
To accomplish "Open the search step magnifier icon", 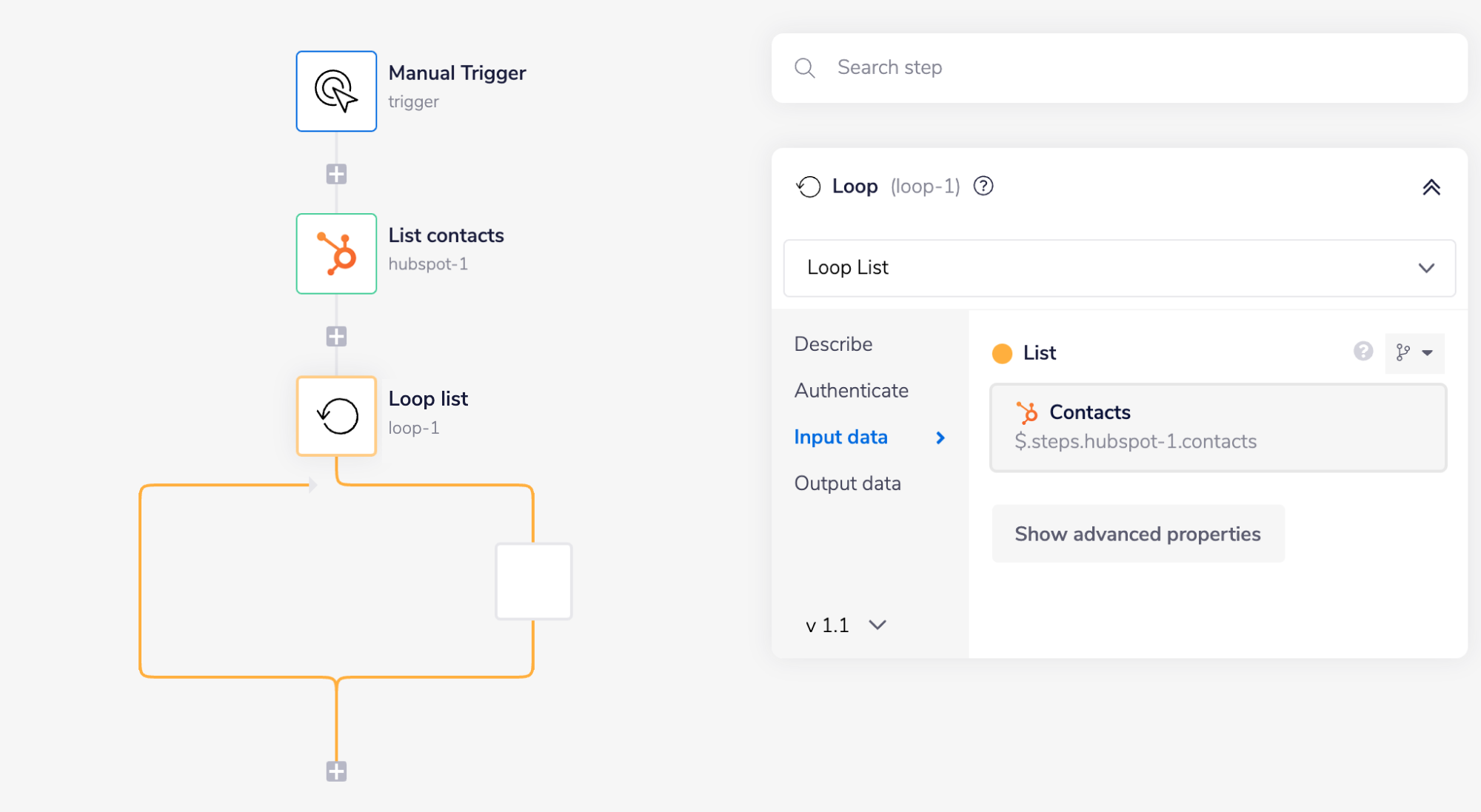I will pos(806,67).
